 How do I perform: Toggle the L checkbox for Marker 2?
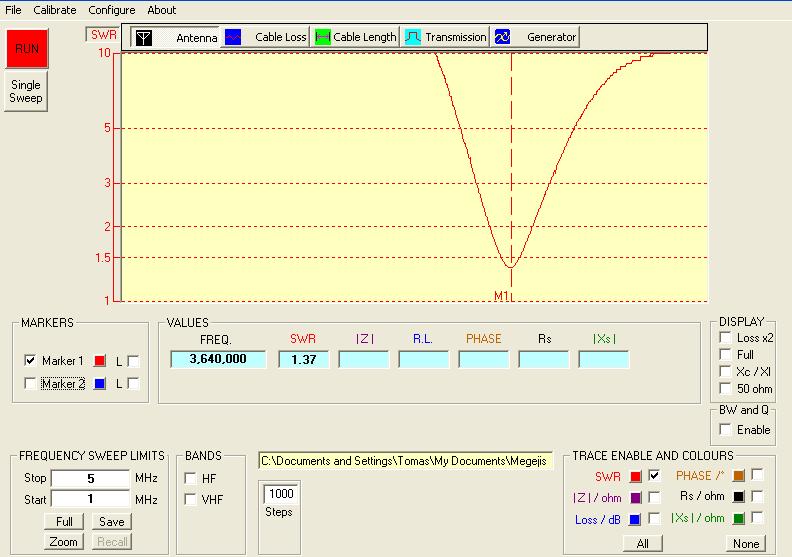pos(133,383)
